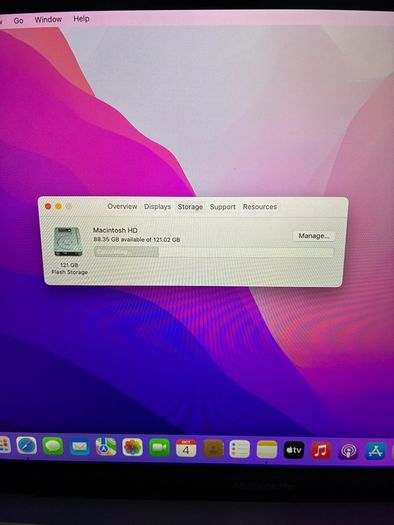Screen dimensions: 394x525
Task: Open Launchpad in the Dock
Action: pyautogui.click(x=5, y=445)
